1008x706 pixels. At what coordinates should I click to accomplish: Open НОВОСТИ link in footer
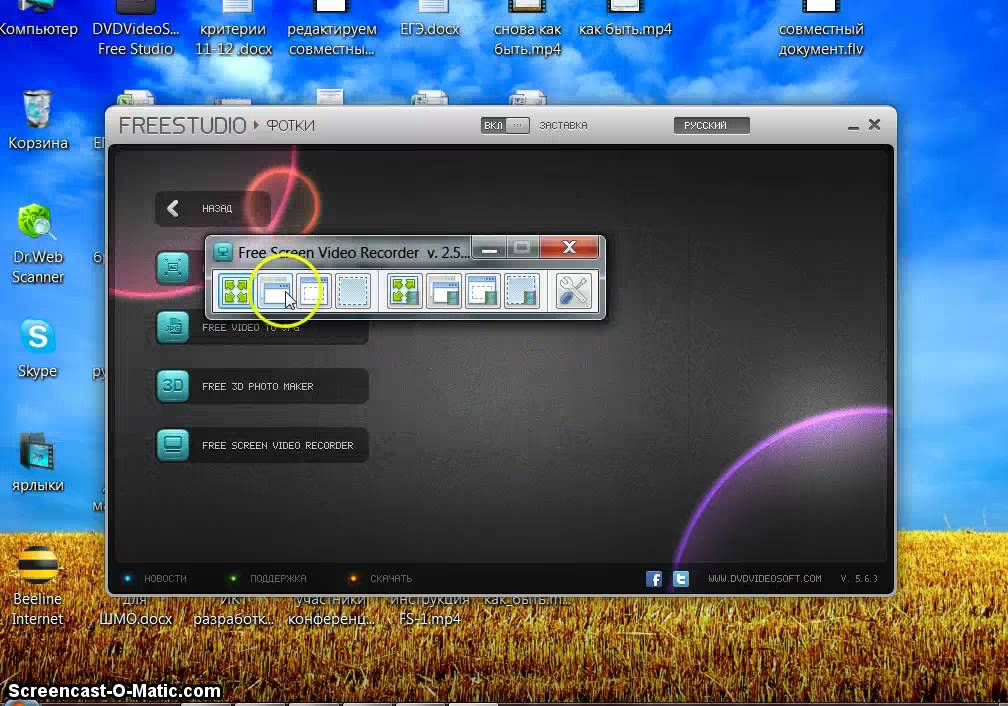coord(165,579)
